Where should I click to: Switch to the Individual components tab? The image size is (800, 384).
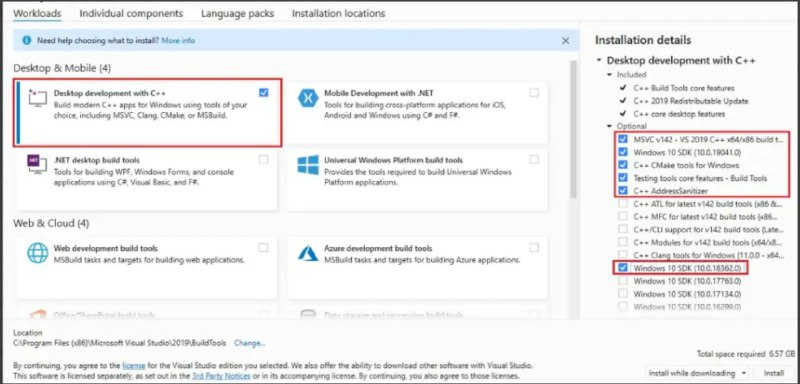[x=131, y=13]
